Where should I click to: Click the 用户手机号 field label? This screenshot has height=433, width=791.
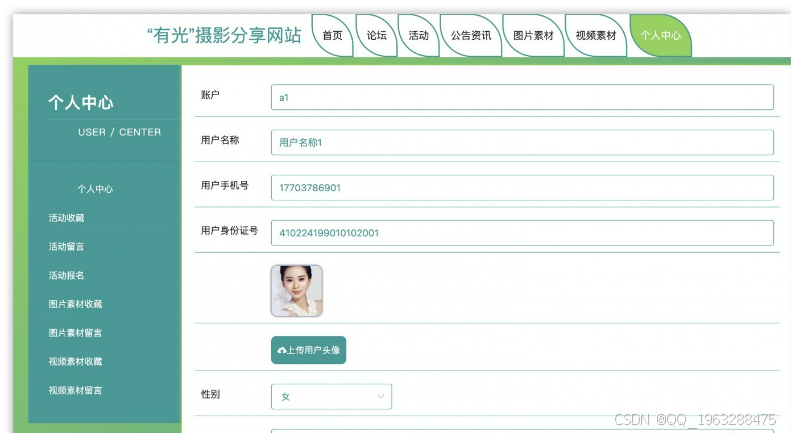pyautogui.click(x=224, y=185)
